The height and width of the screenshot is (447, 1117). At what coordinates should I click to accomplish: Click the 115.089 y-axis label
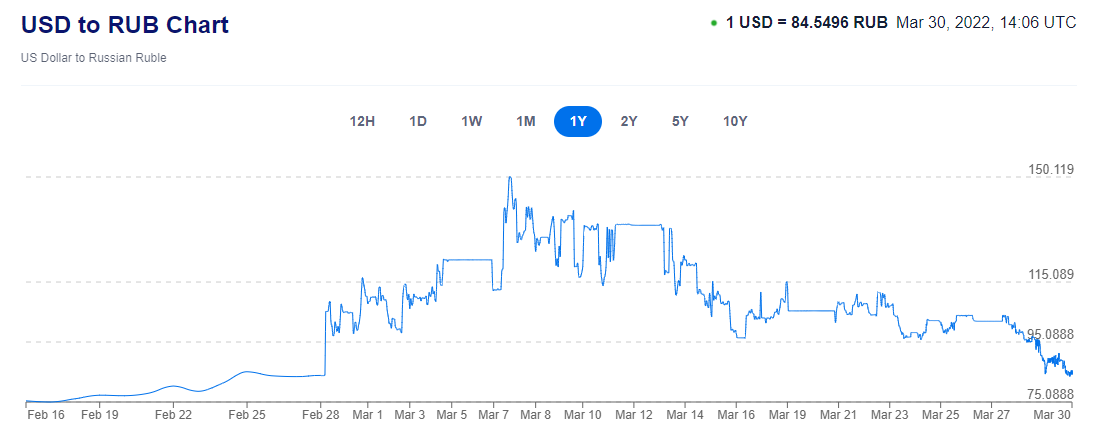(1051, 275)
